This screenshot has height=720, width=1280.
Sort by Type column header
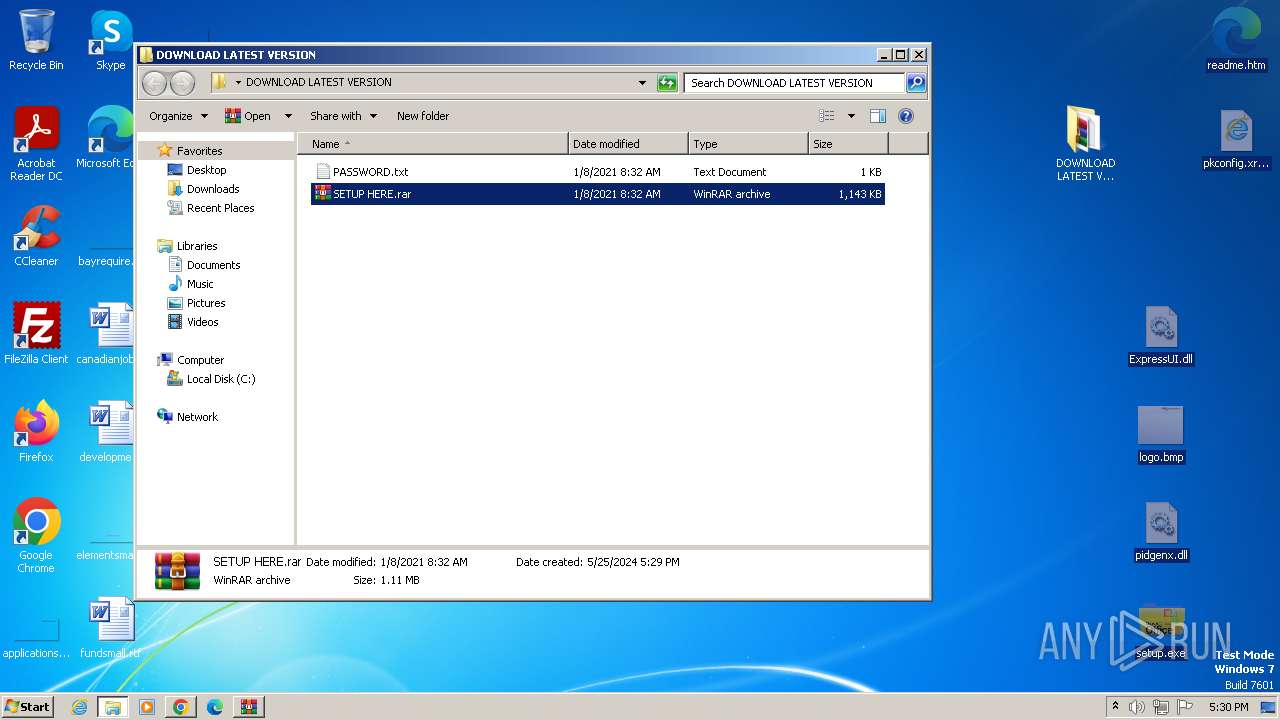tap(748, 144)
